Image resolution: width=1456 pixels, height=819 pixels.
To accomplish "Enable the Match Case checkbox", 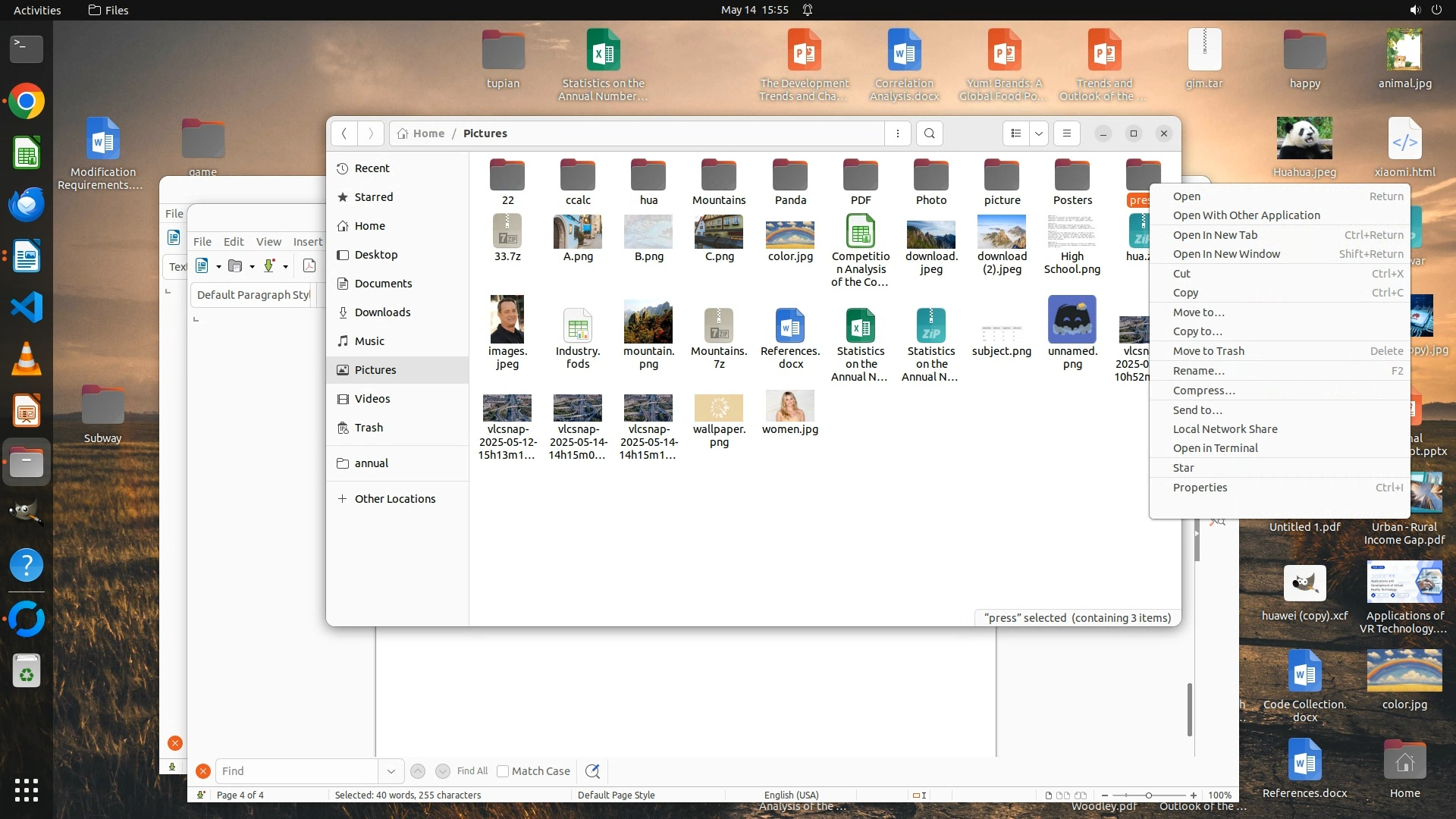I will (502, 771).
